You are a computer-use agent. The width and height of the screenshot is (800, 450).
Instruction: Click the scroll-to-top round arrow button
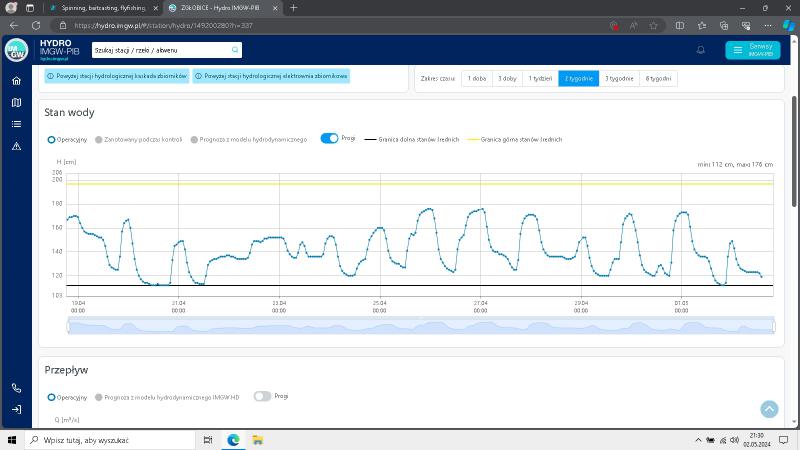coord(769,408)
